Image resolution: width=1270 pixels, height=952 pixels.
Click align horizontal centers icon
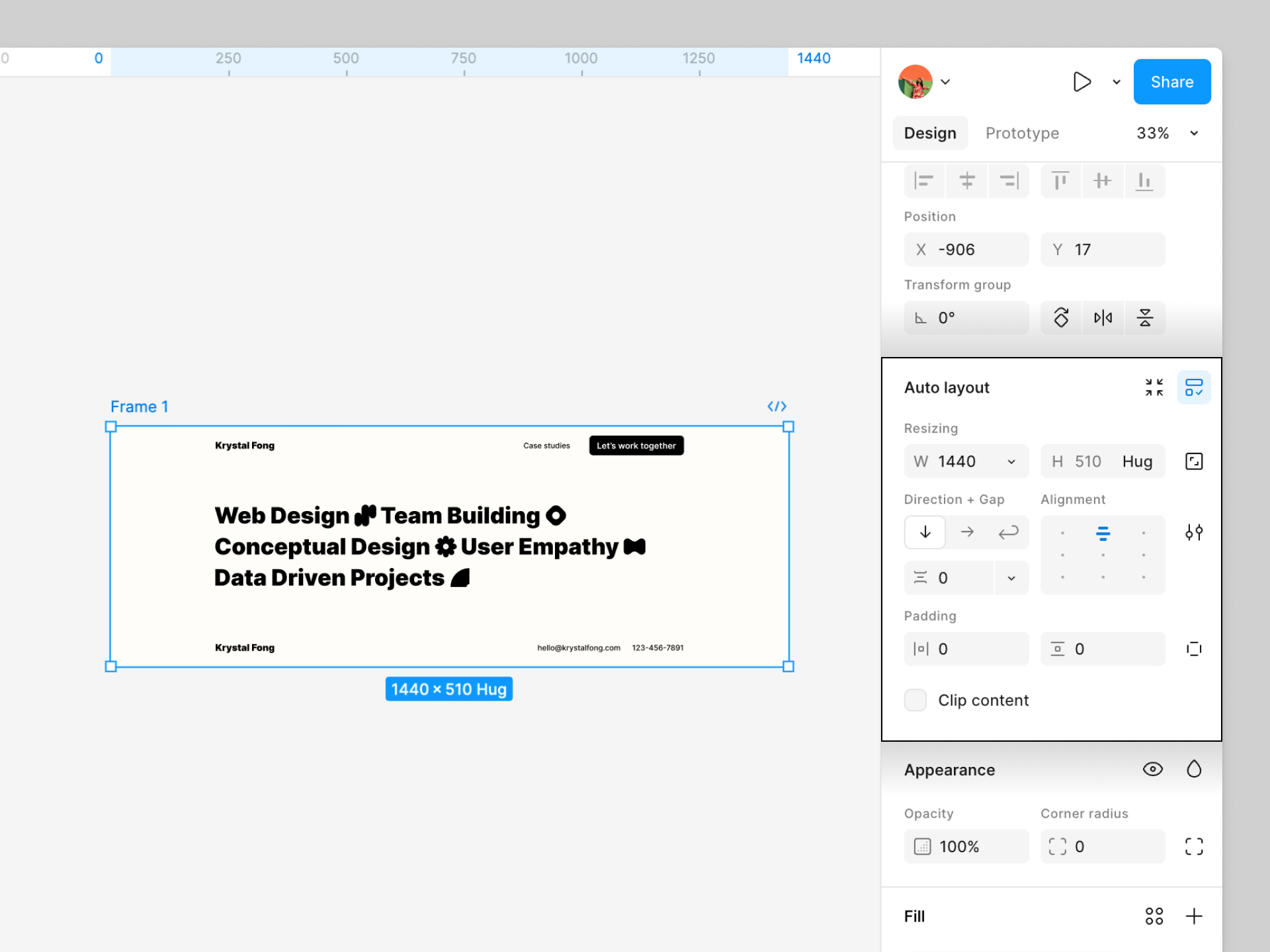(x=966, y=180)
